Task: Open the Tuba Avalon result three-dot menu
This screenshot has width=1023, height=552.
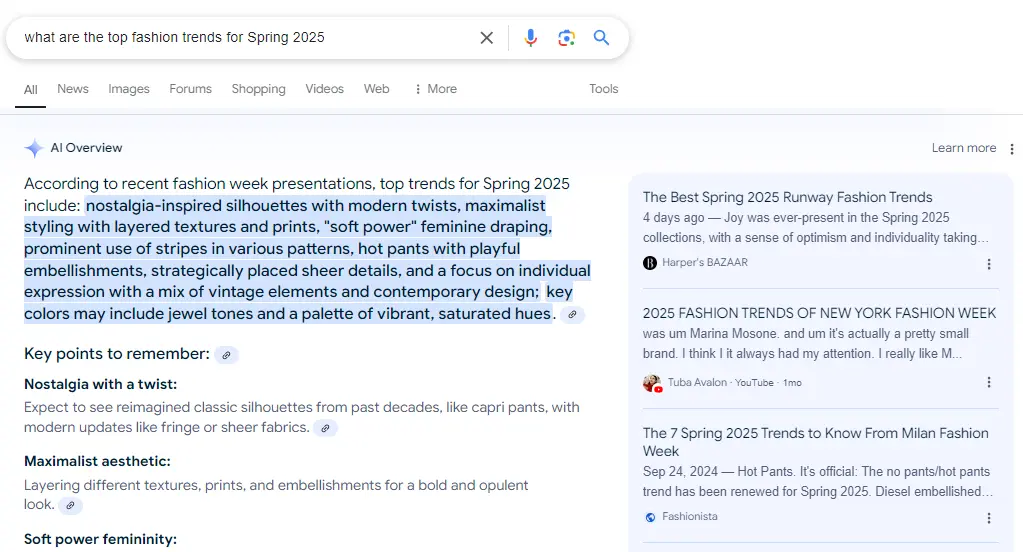Action: click(989, 383)
